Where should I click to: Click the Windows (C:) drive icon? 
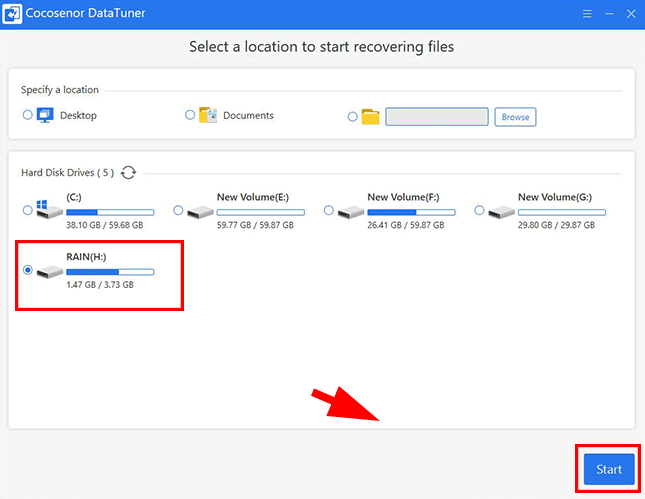pyautogui.click(x=49, y=211)
